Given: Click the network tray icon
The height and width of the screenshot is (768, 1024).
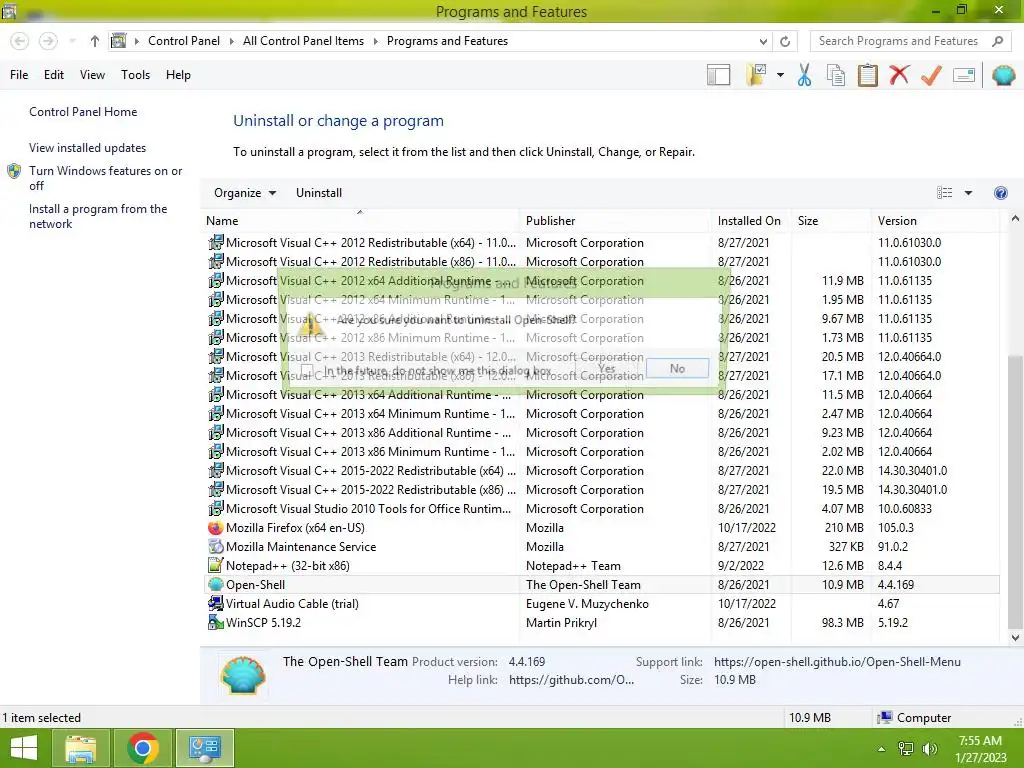Looking at the screenshot, I should (x=905, y=749).
